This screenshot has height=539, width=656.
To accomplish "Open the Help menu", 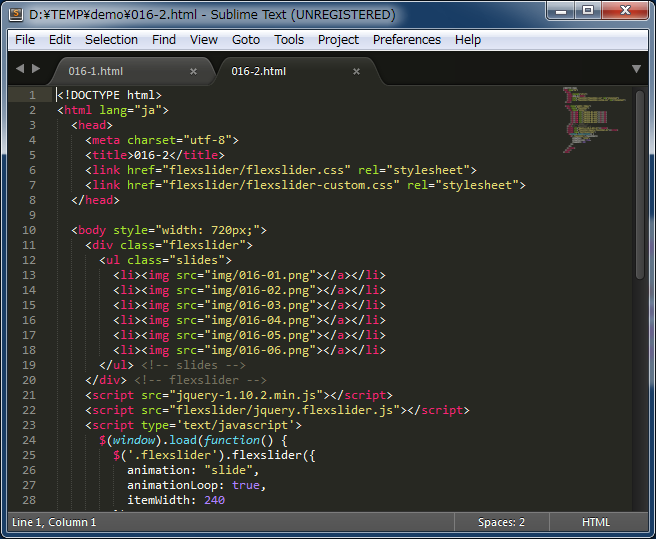I will pyautogui.click(x=468, y=40).
